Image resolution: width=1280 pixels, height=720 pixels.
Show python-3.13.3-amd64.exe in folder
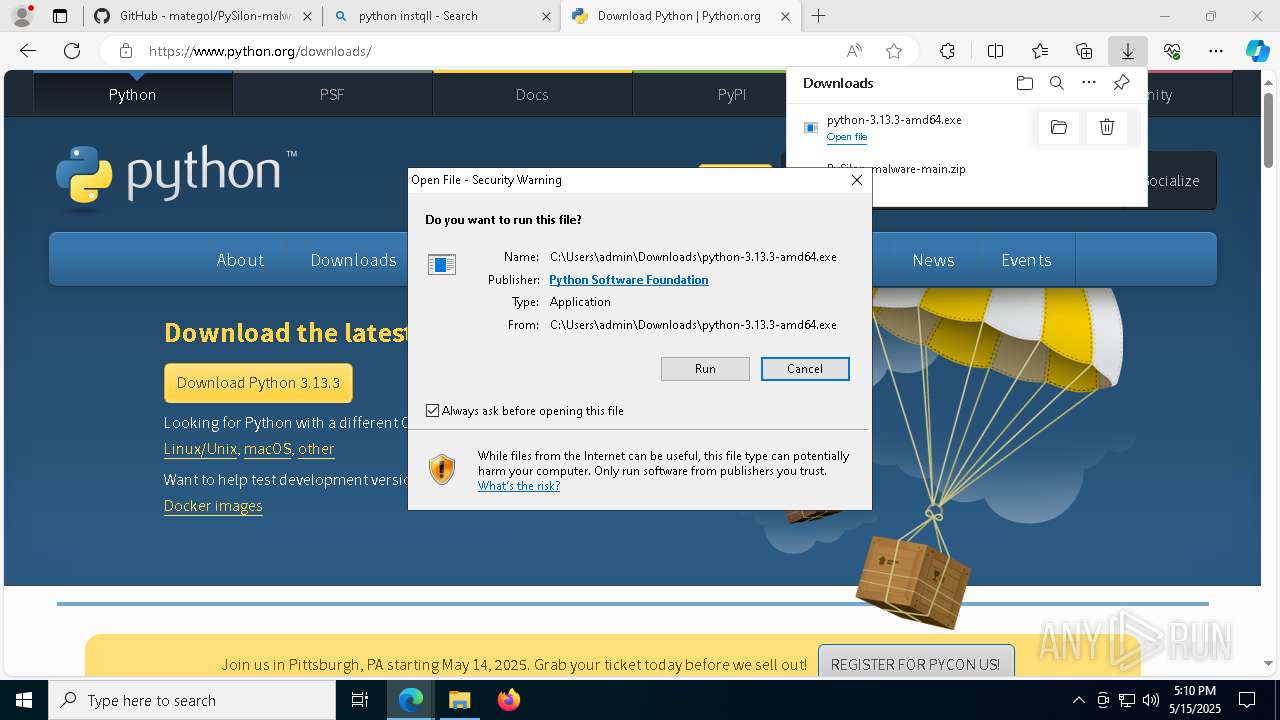pyautogui.click(x=1059, y=127)
